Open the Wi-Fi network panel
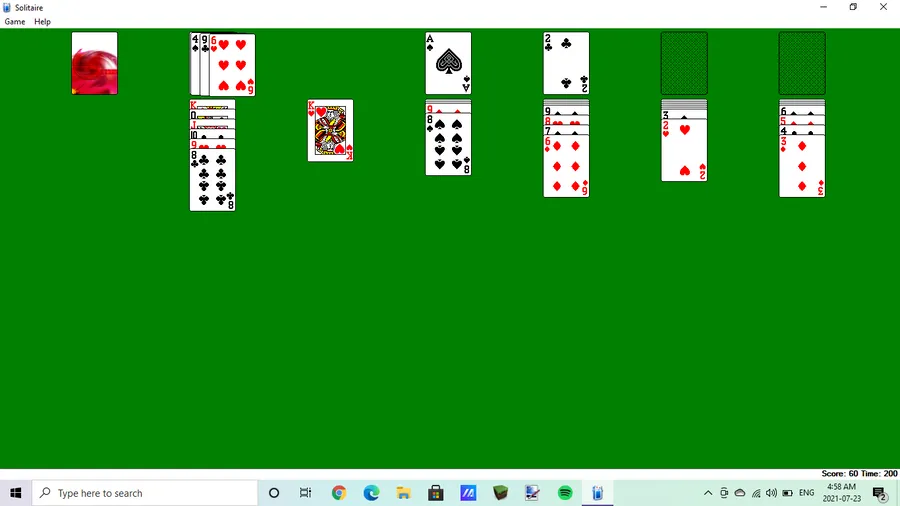Image resolution: width=900 pixels, height=506 pixels. pyautogui.click(x=756, y=493)
